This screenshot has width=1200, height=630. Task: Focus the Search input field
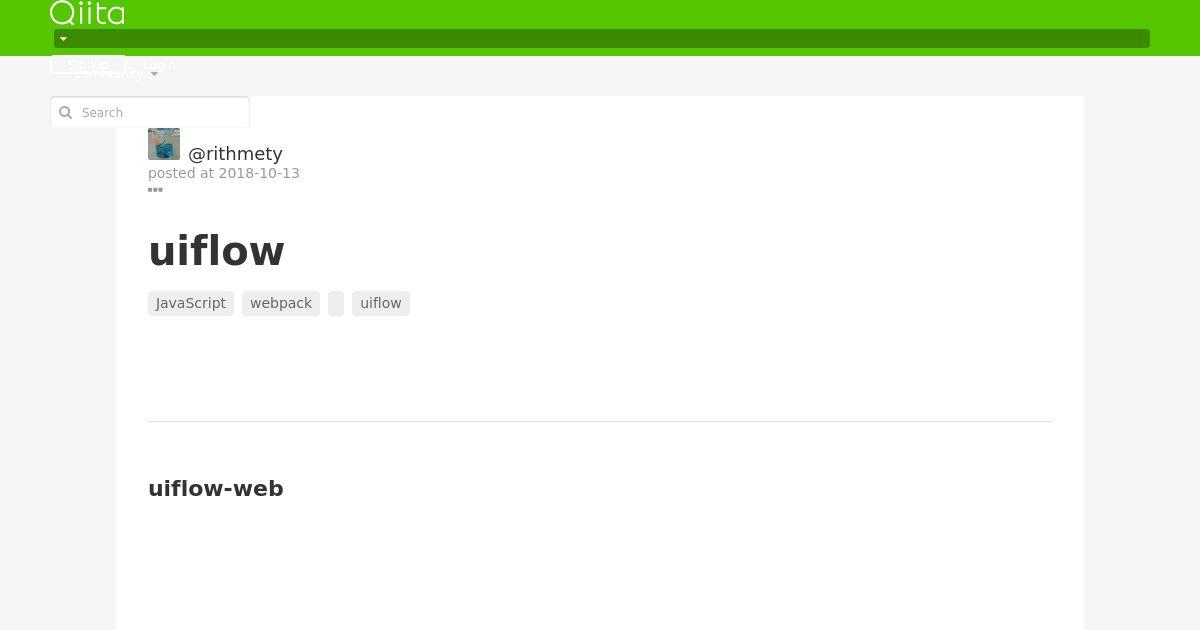pos(150,112)
